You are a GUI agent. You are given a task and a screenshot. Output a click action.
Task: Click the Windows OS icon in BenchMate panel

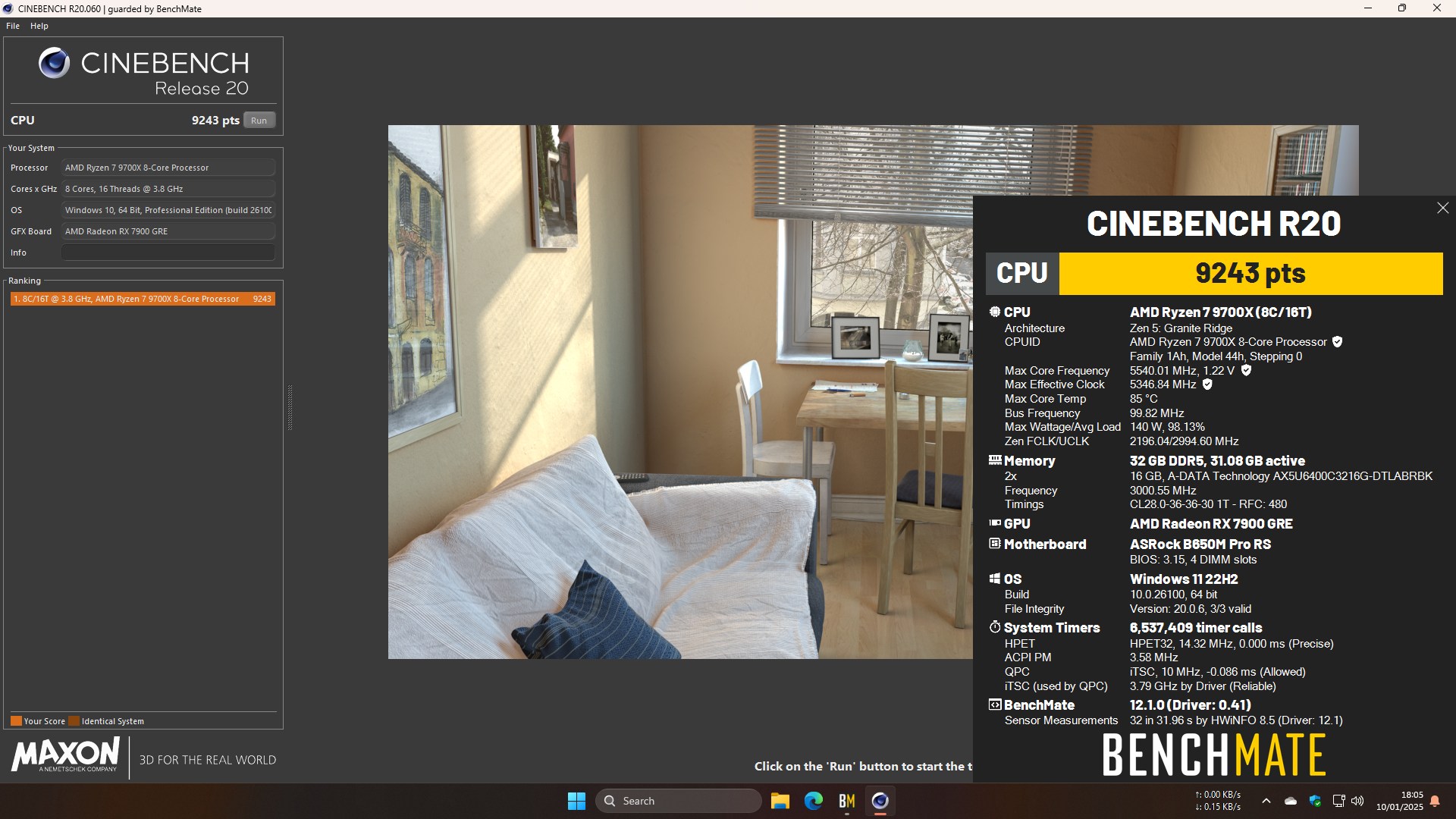(x=995, y=578)
